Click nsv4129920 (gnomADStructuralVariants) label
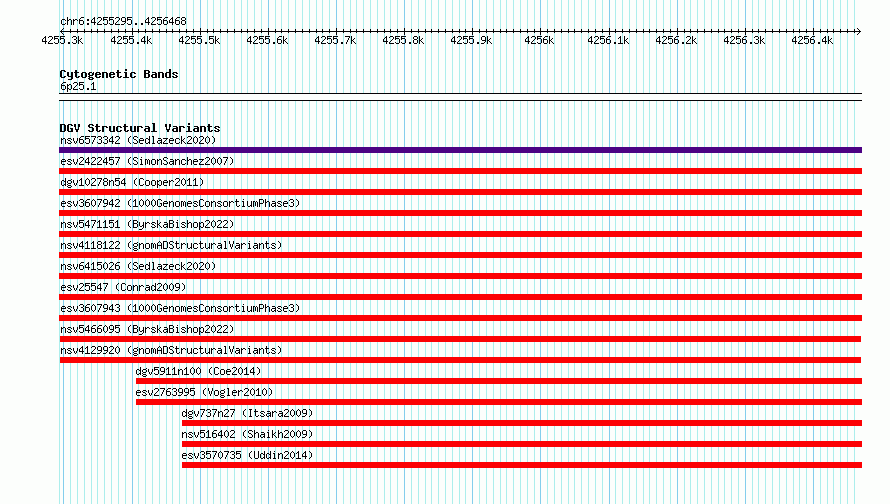Viewport: 890px width, 504px height. (171, 350)
